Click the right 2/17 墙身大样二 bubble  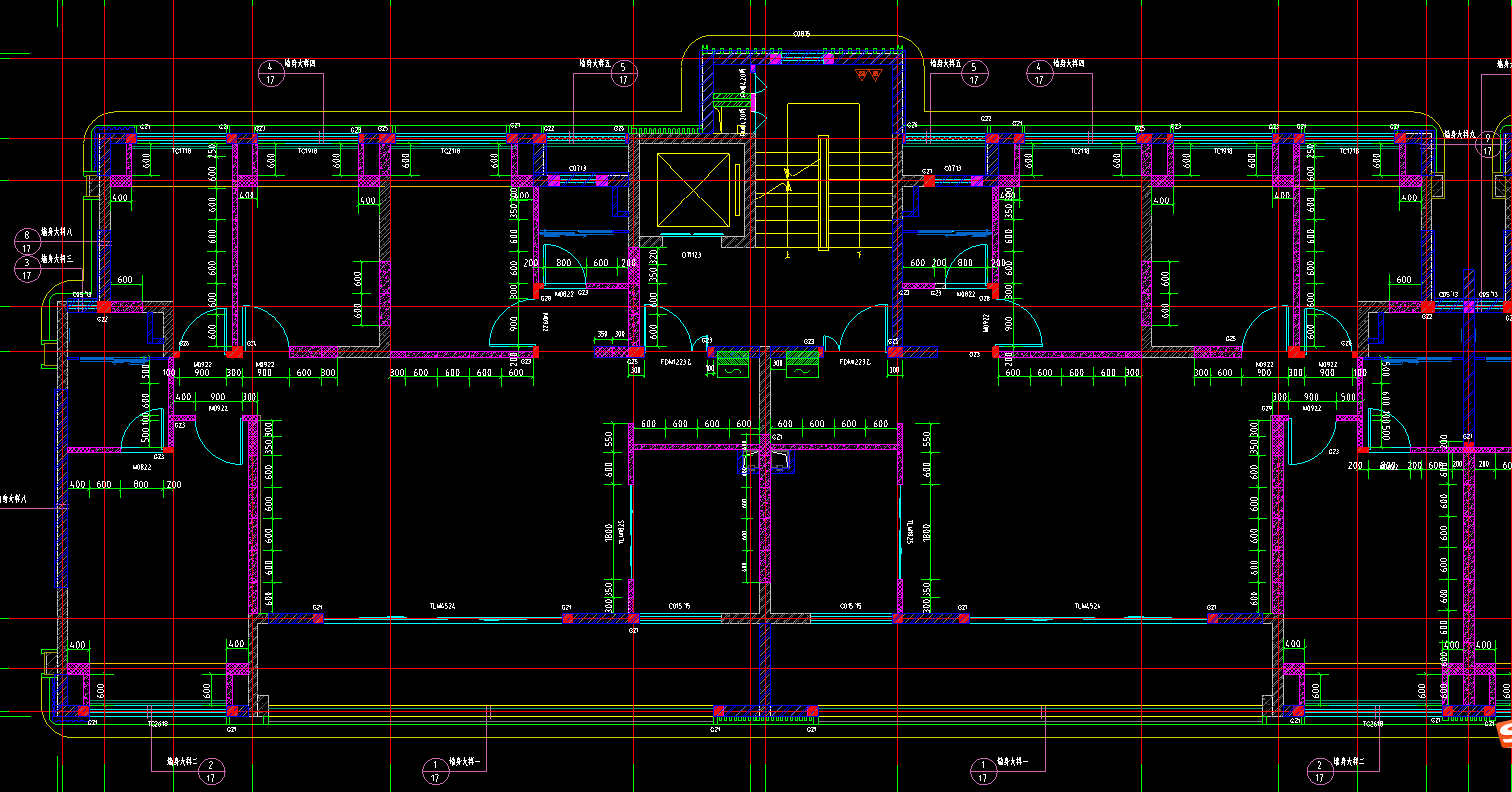[1320, 770]
